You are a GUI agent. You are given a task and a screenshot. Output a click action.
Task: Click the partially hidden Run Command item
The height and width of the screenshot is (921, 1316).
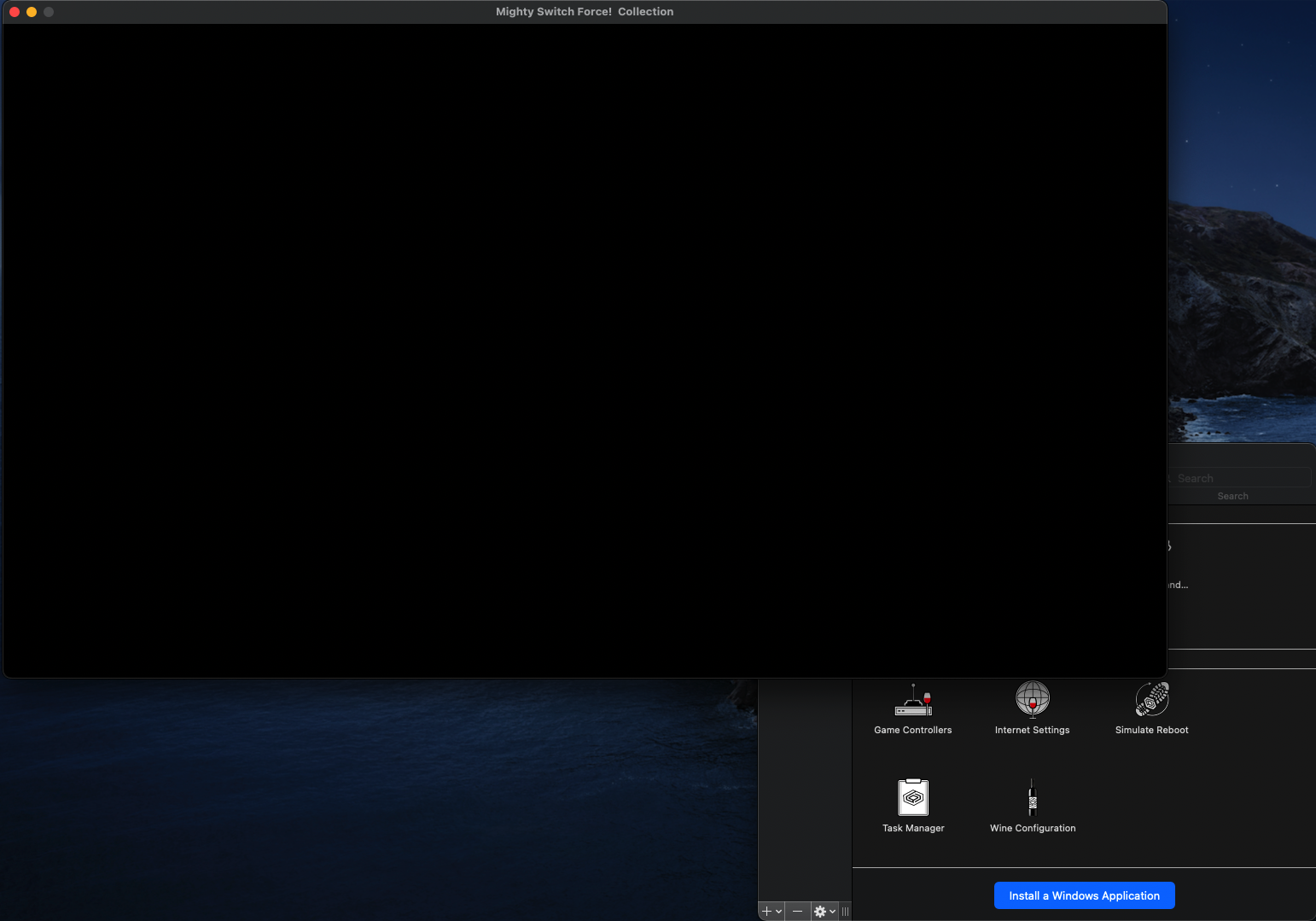[x=1178, y=585]
